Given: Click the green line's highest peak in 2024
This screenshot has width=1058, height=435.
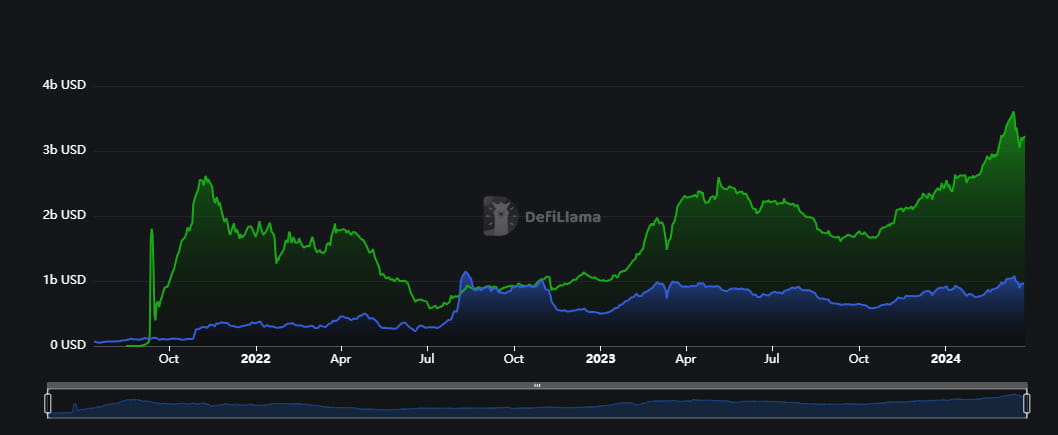Looking at the screenshot, I should (x=1013, y=112).
